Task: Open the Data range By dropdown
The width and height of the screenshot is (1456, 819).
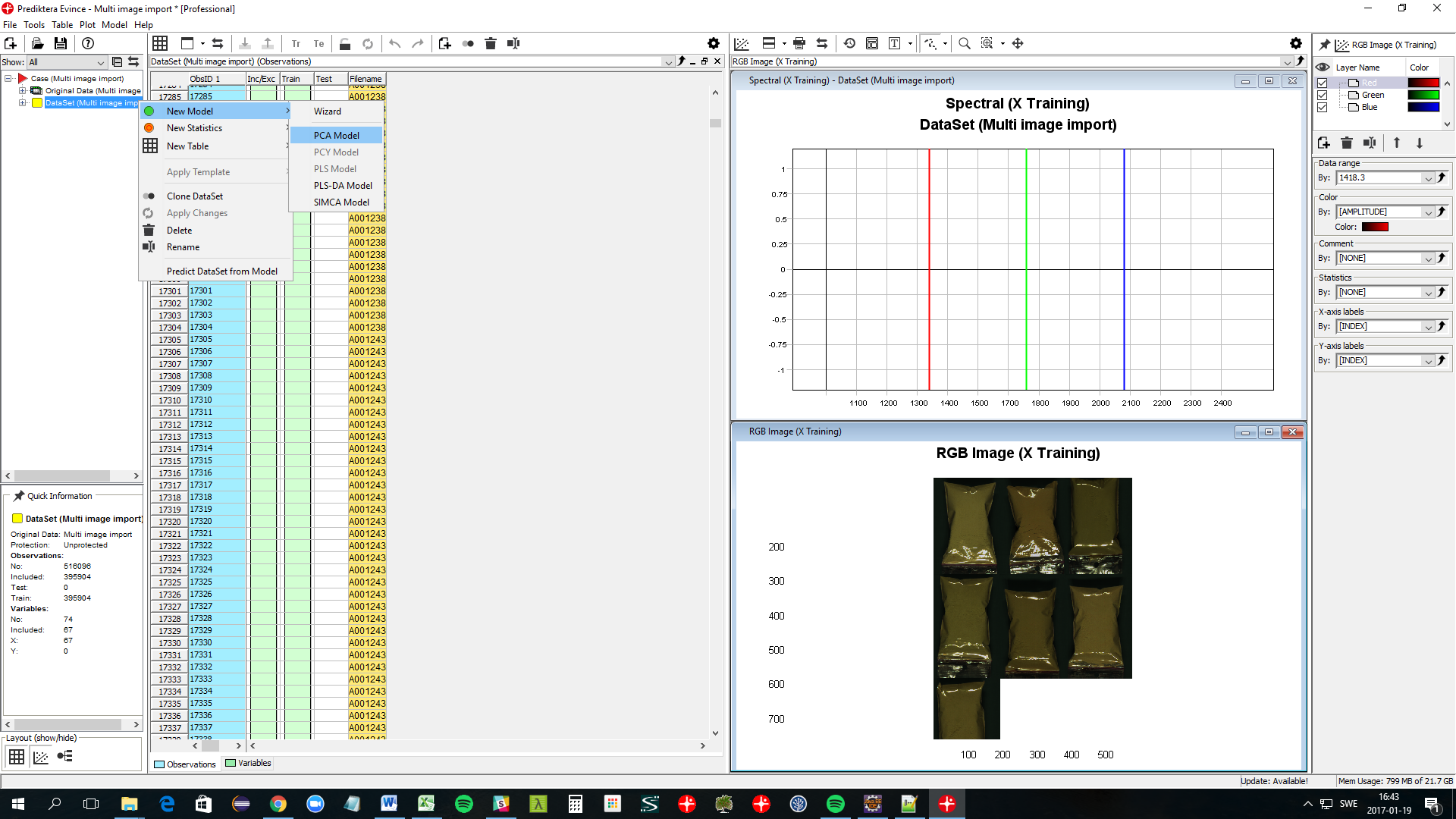Action: coord(1428,178)
